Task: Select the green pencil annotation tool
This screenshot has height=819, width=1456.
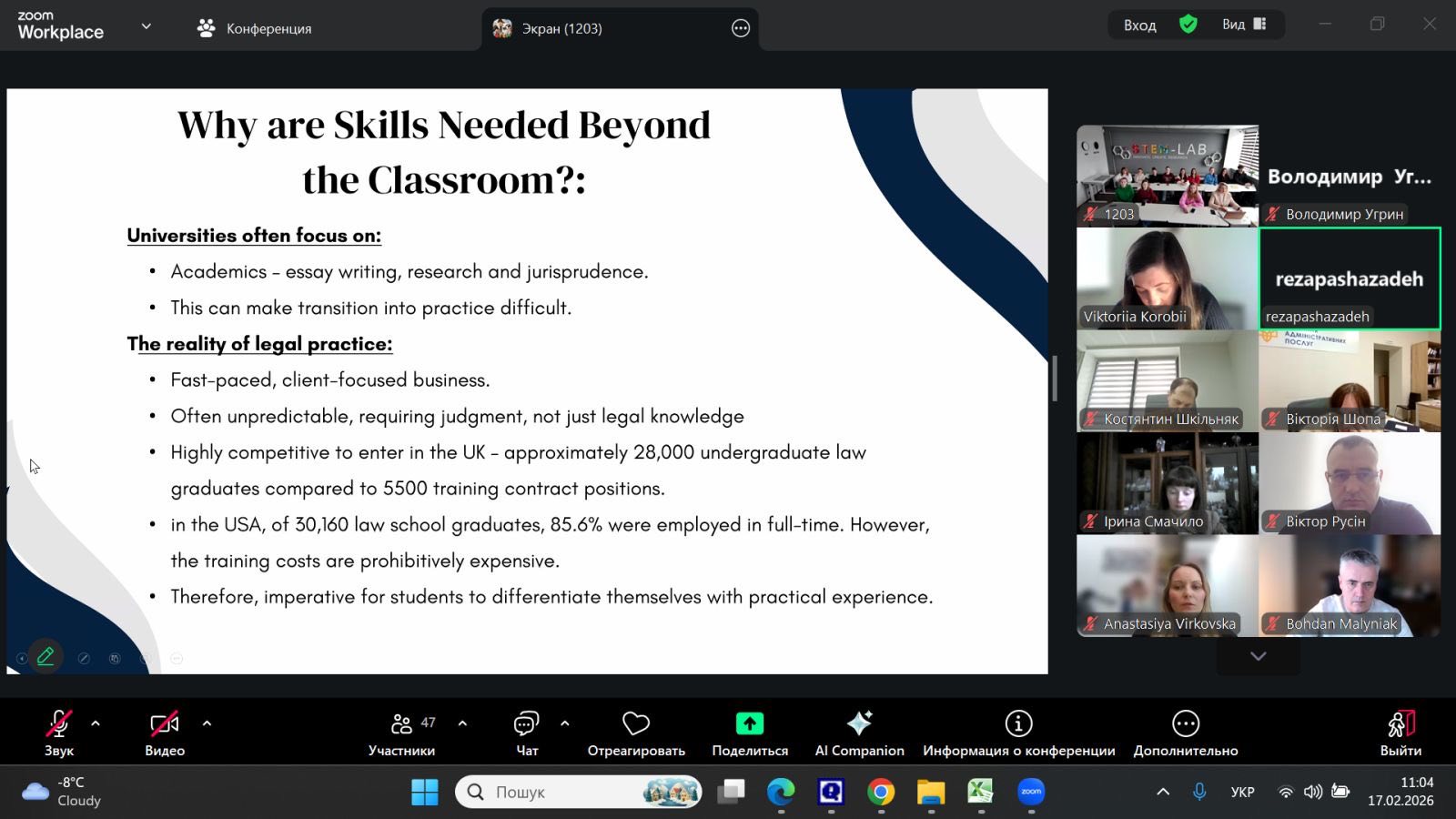Action: tap(45, 656)
